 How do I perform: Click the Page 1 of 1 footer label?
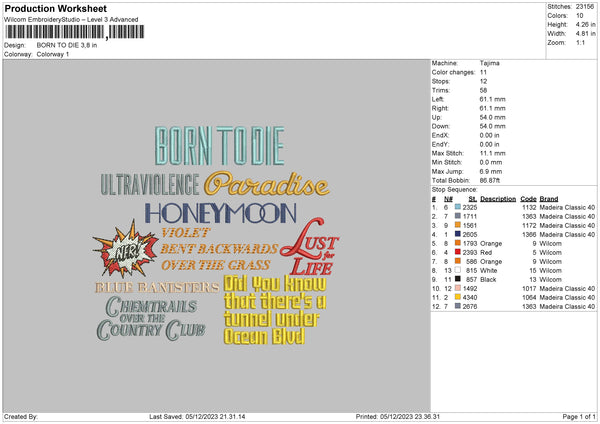(579, 416)
